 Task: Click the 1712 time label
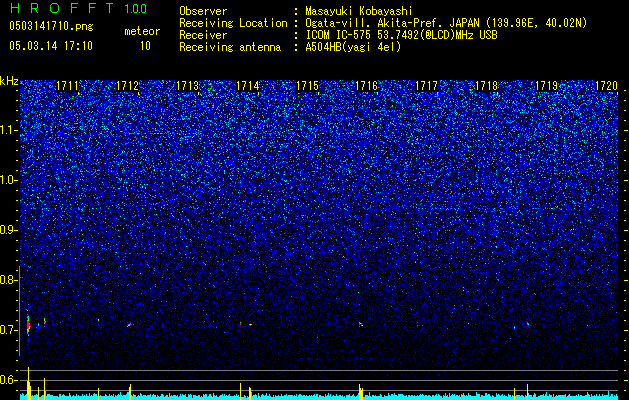point(127,86)
